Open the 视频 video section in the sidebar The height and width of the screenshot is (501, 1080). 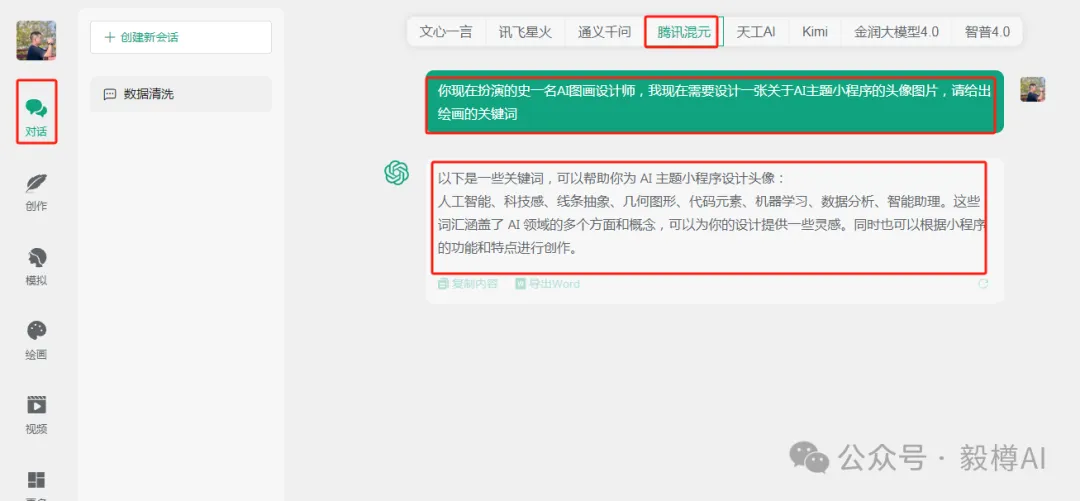37,416
